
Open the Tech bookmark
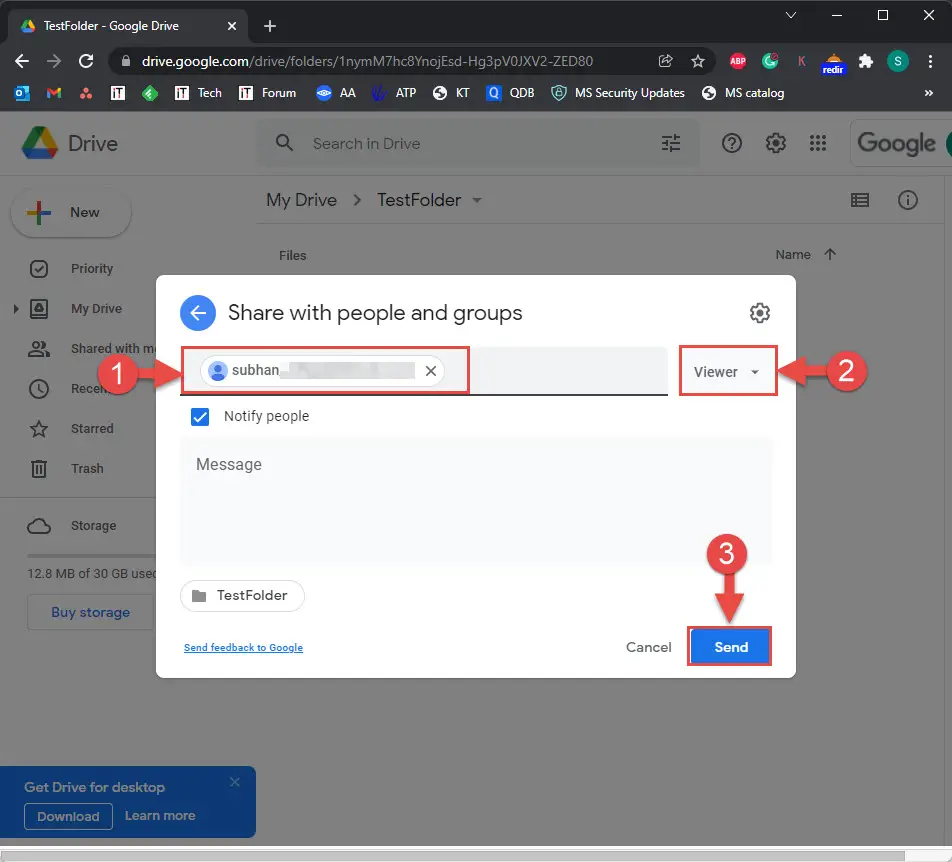[198, 93]
